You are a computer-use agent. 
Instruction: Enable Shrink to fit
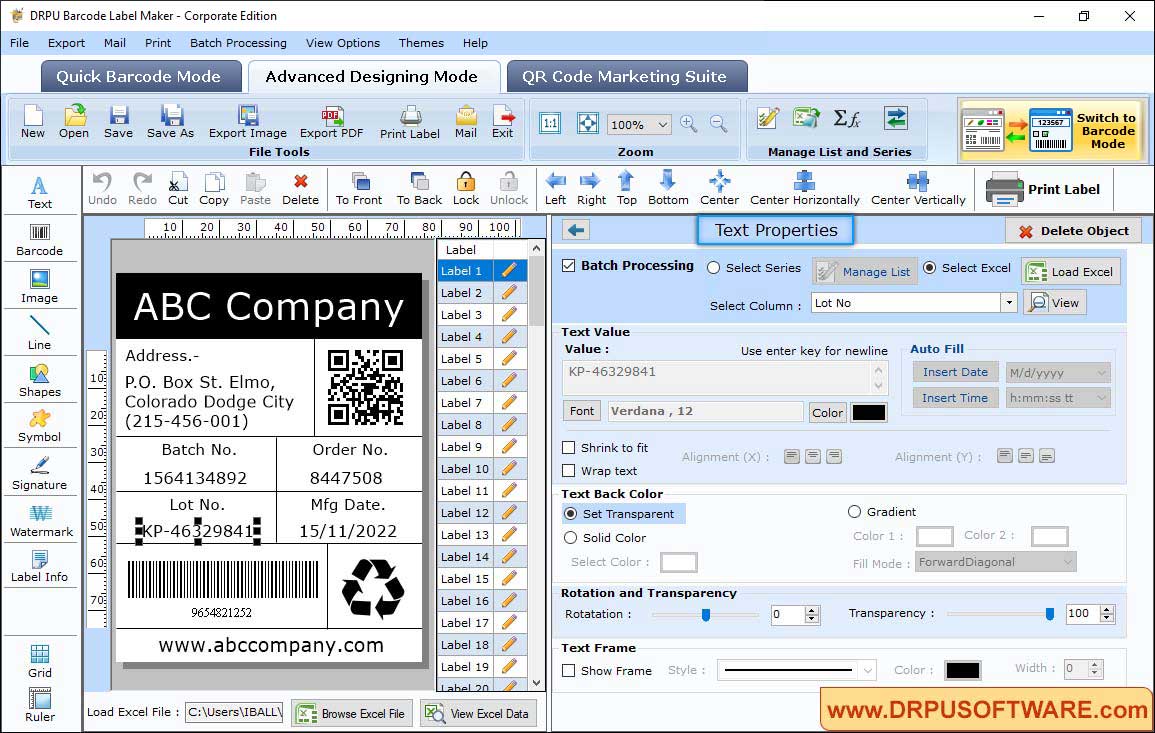(x=569, y=448)
